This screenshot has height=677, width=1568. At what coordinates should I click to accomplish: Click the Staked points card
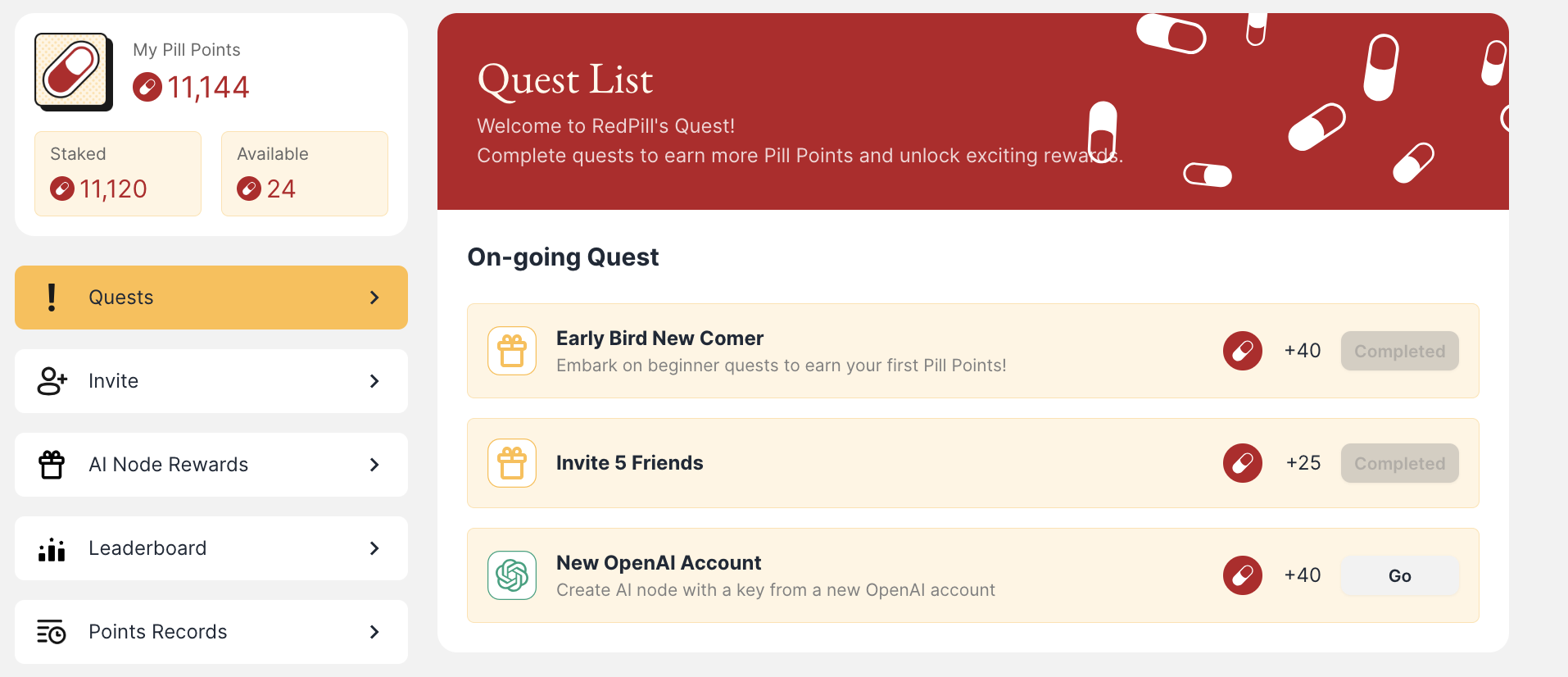point(118,174)
